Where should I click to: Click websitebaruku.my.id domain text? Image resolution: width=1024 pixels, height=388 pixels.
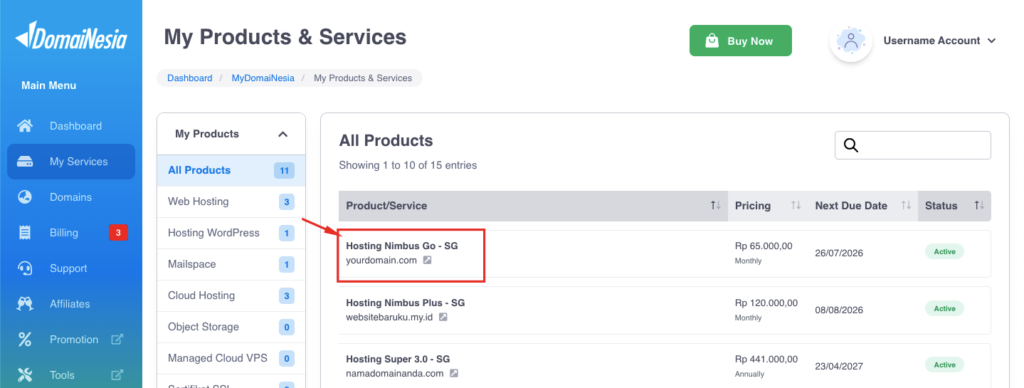coord(389,317)
